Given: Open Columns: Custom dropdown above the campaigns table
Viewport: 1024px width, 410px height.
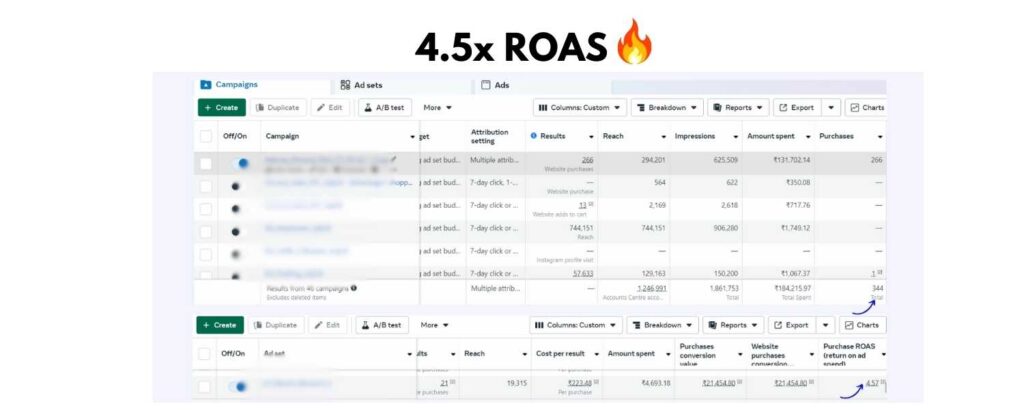Looking at the screenshot, I should [579, 108].
